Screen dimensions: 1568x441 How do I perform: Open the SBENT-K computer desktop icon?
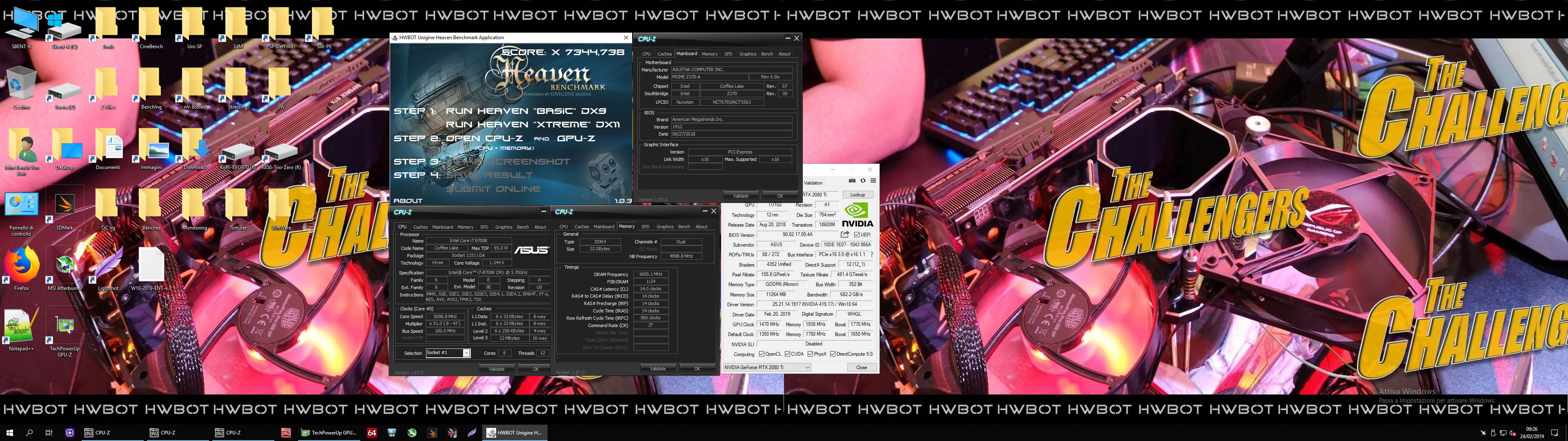tap(21, 28)
